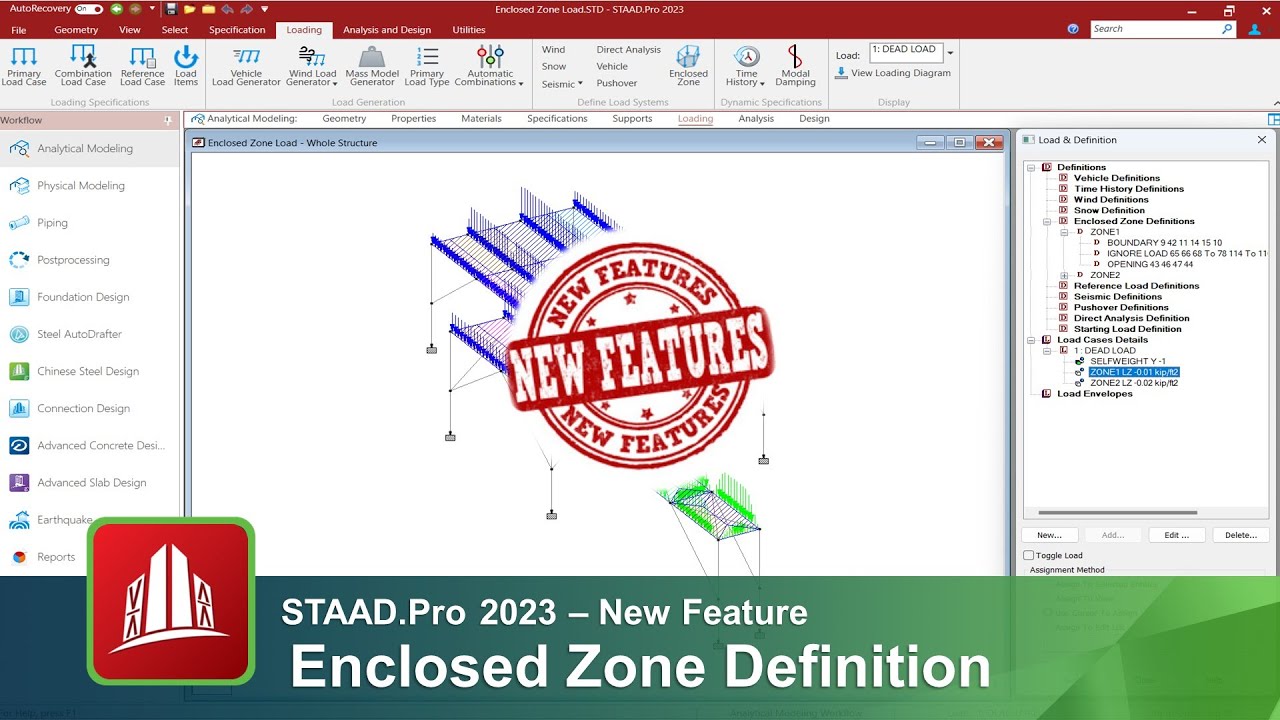Switch to the Specification ribbon tab
The image size is (1280, 720).
(237, 30)
